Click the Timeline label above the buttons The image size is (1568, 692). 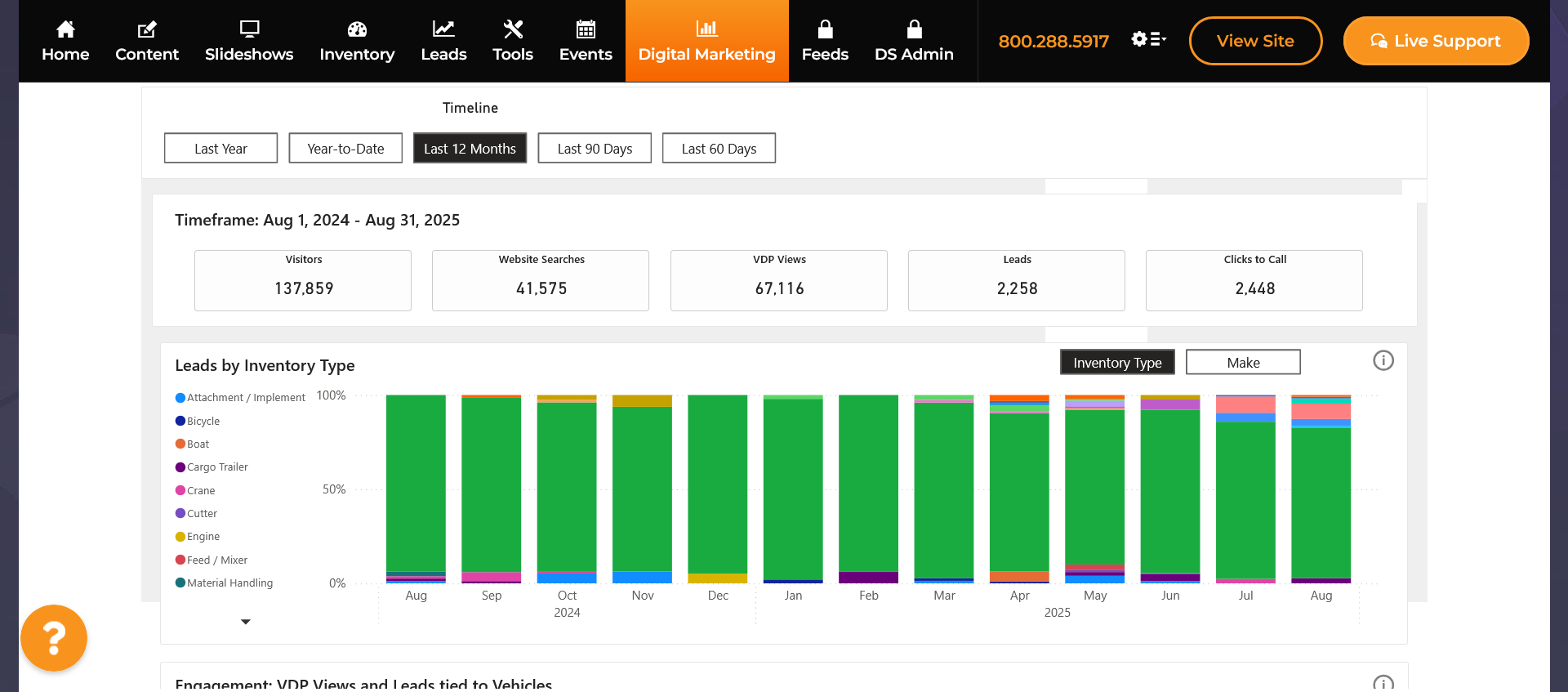pos(470,108)
